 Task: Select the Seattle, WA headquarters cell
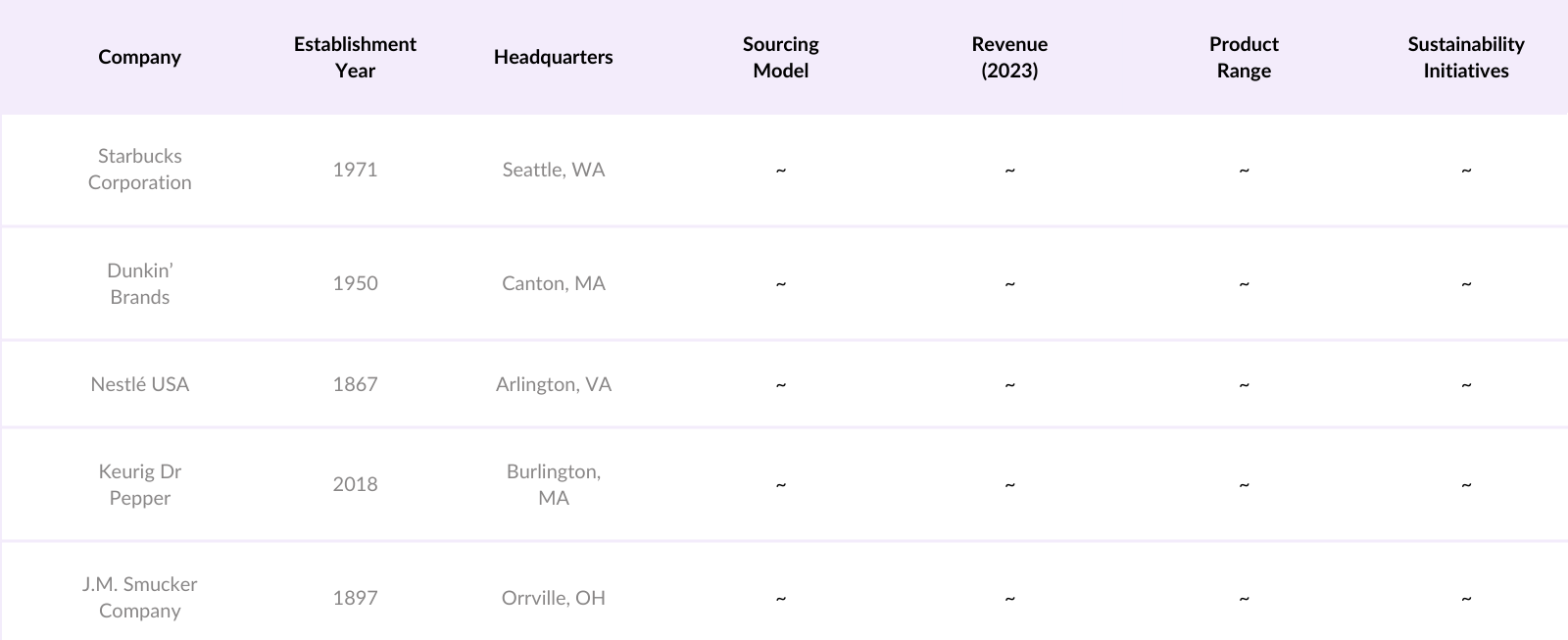(x=553, y=170)
